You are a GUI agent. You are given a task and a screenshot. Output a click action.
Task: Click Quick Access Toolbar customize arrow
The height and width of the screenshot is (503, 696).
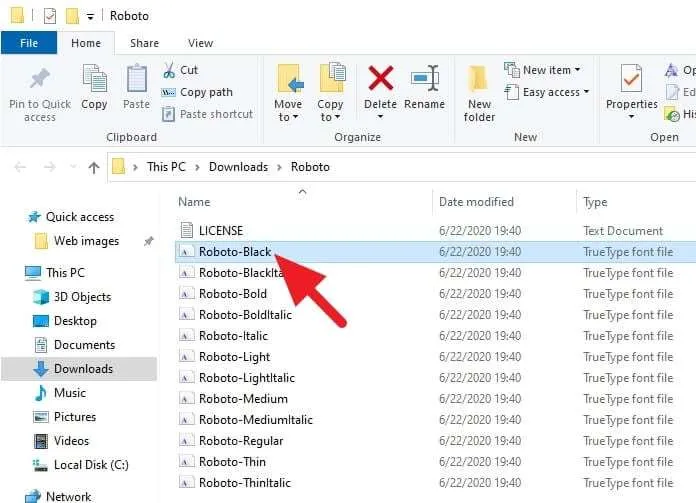click(90, 17)
